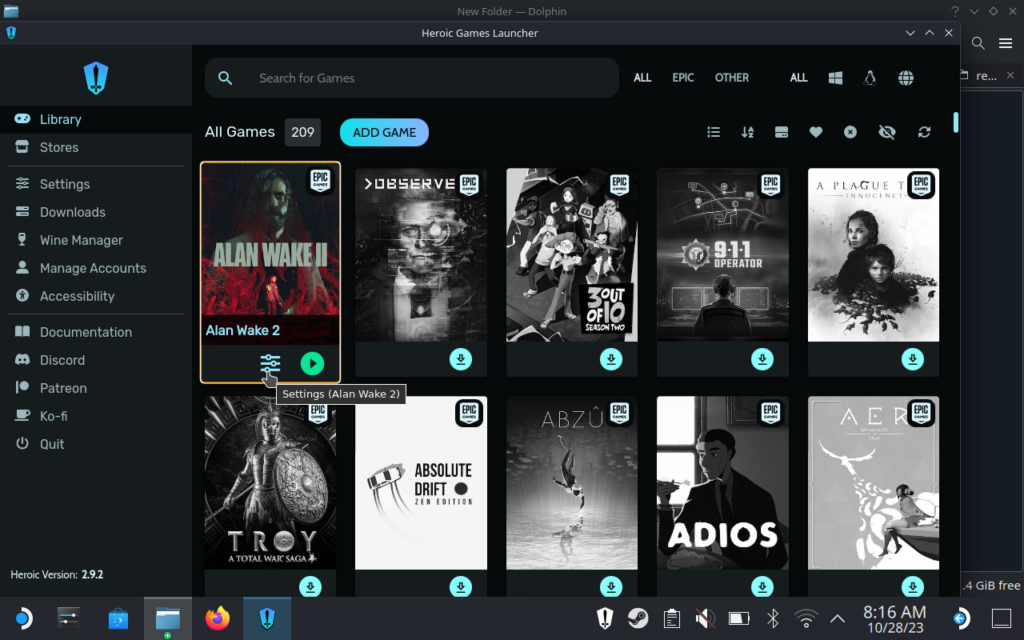The height and width of the screenshot is (640, 1024).
Task: Filter library to OTHER games
Action: pos(731,78)
